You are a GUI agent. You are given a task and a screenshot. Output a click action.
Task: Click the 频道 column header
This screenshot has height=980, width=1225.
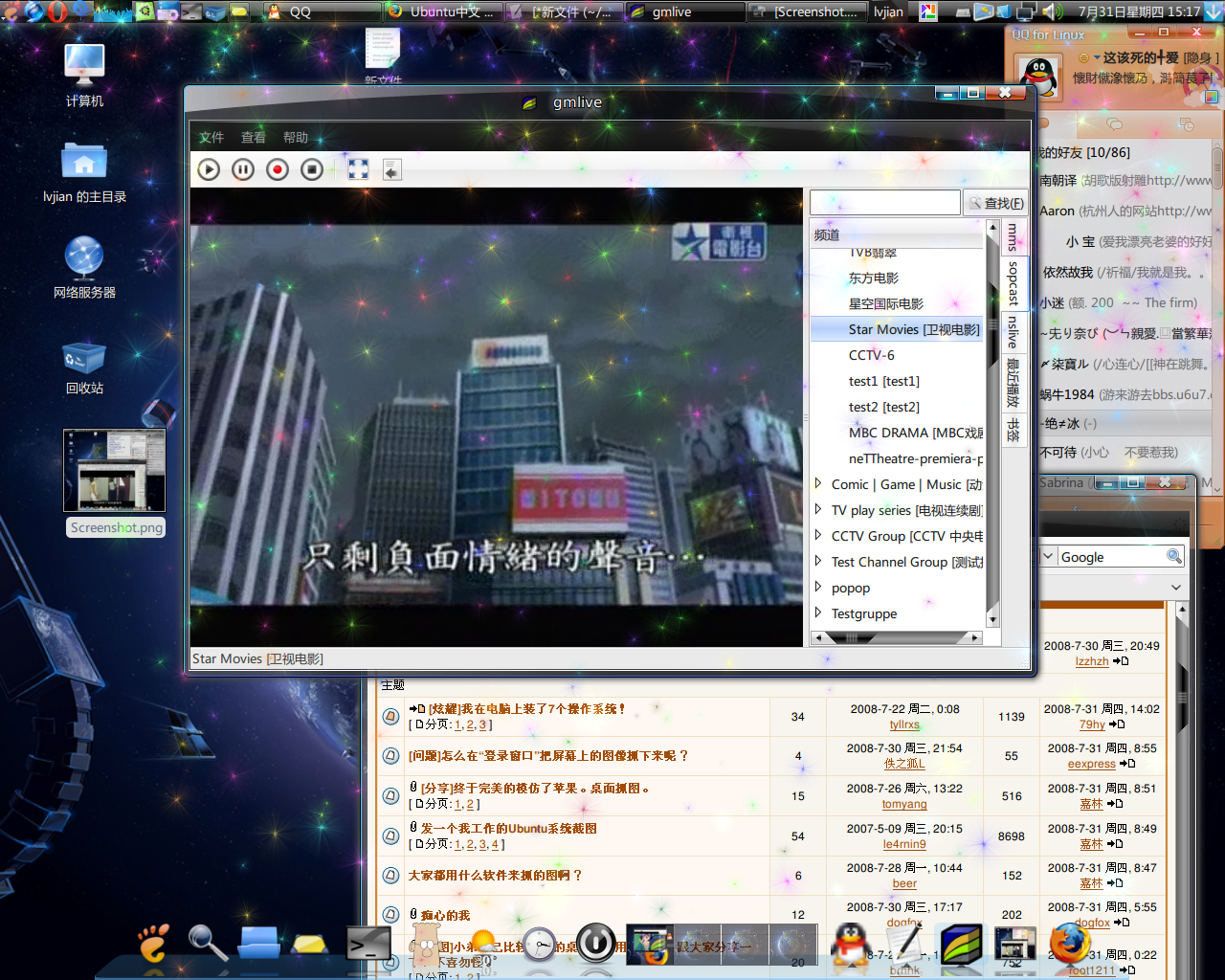tap(897, 234)
